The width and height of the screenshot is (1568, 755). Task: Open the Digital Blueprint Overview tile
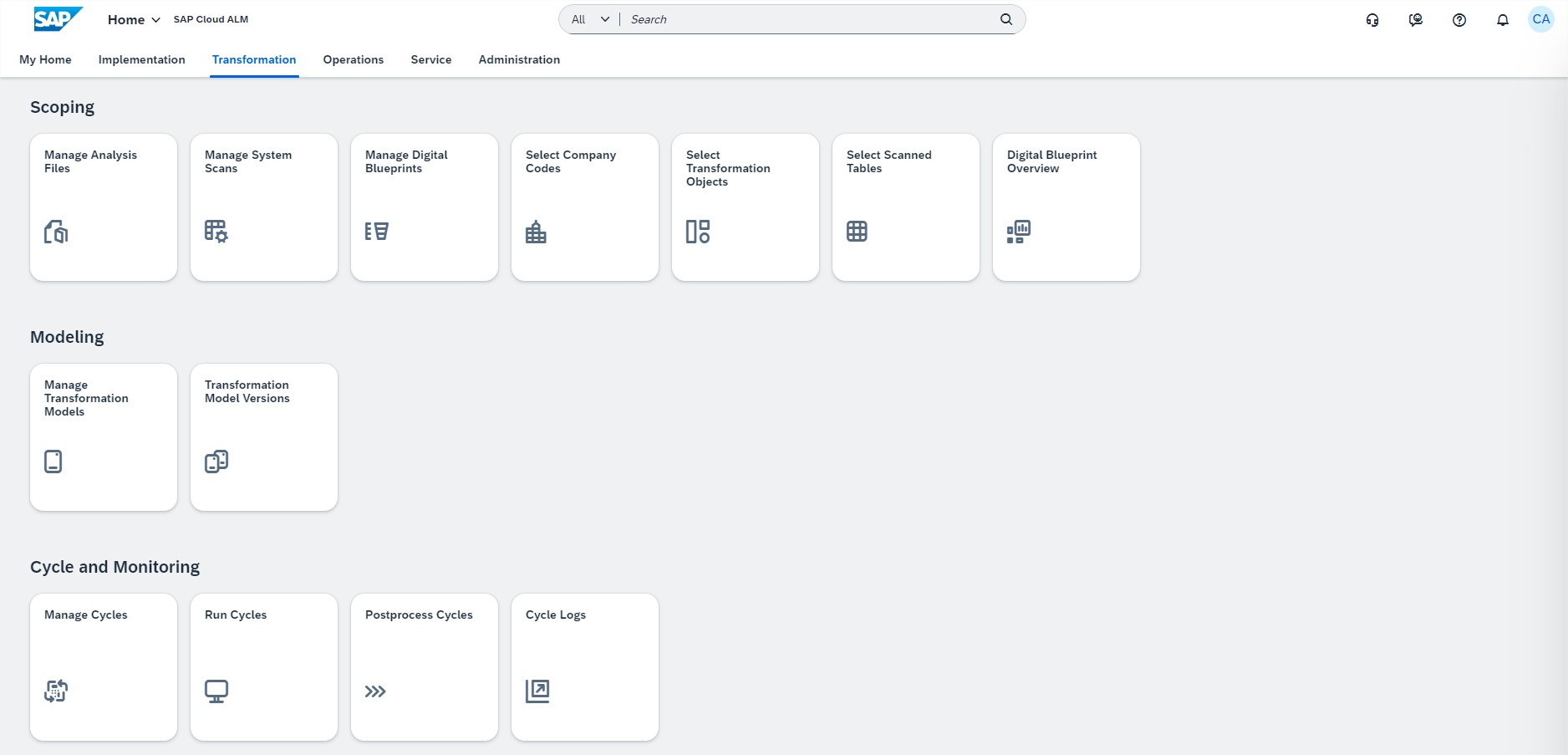[1066, 207]
